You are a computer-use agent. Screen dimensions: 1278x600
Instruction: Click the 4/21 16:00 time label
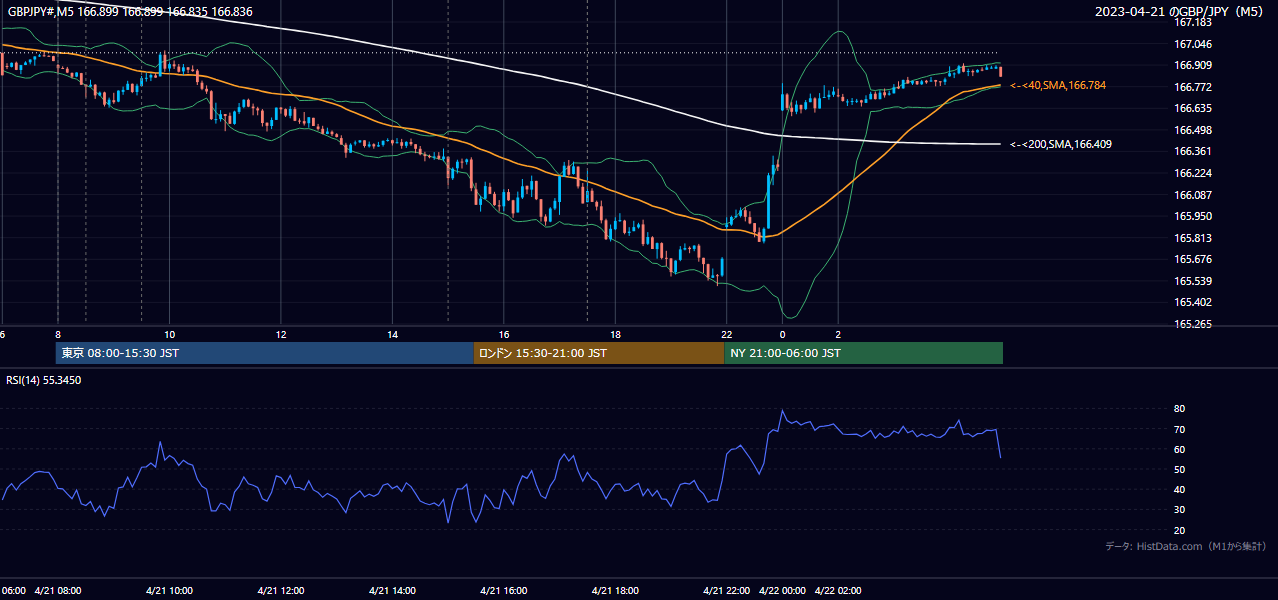[504, 591]
